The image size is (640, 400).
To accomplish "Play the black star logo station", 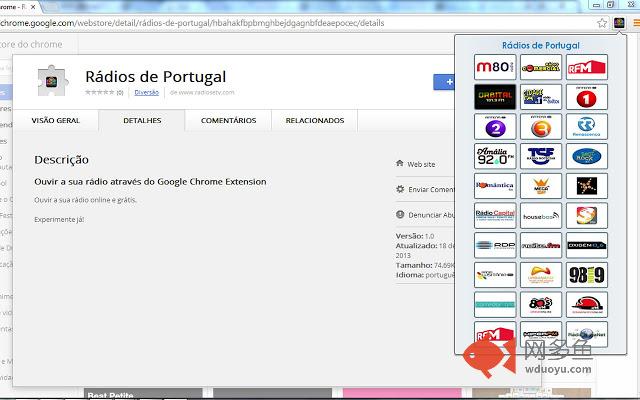I will [x=587, y=186].
